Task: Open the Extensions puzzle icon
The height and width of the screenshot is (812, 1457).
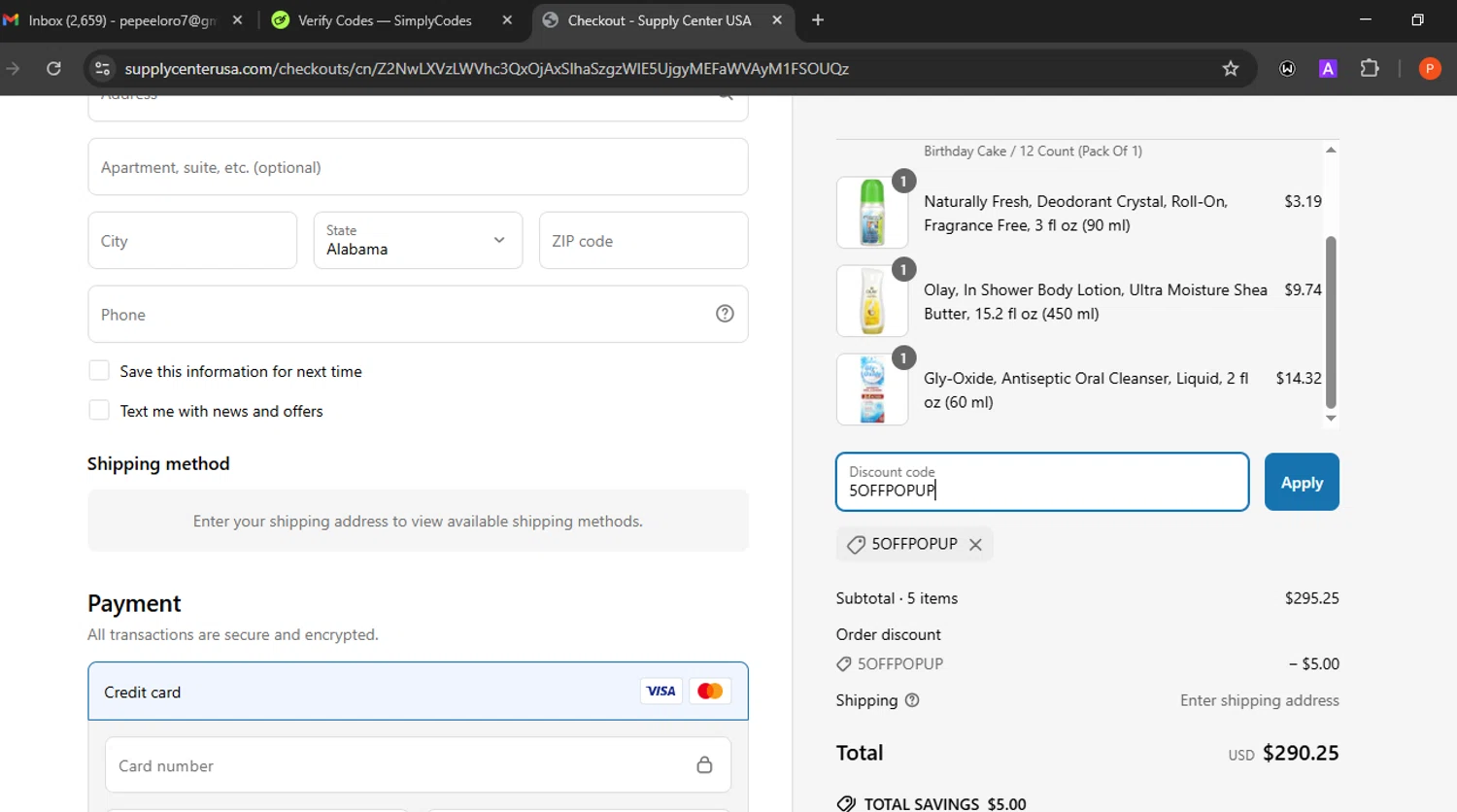Action: [1370, 68]
